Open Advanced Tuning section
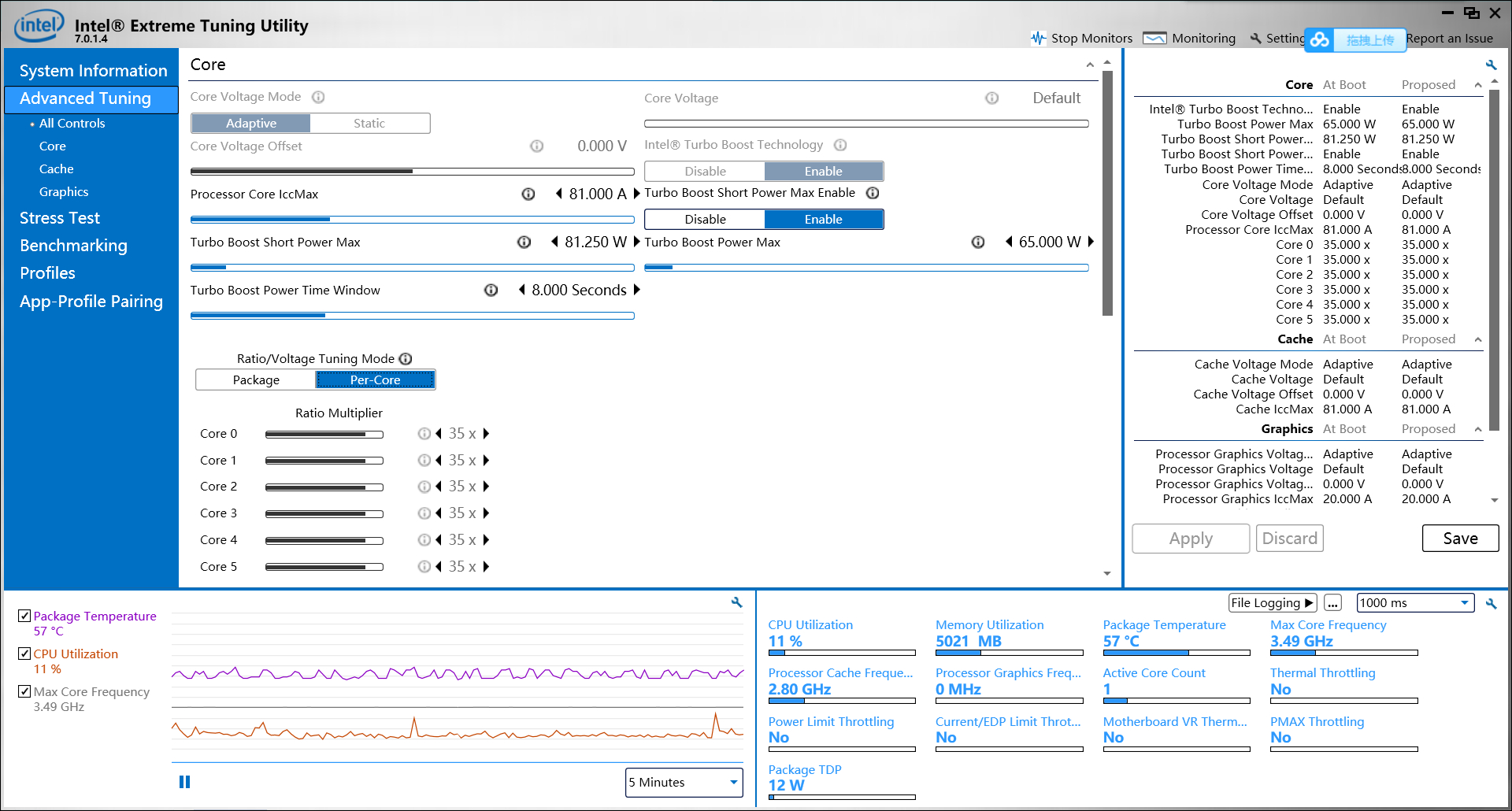 [x=91, y=98]
